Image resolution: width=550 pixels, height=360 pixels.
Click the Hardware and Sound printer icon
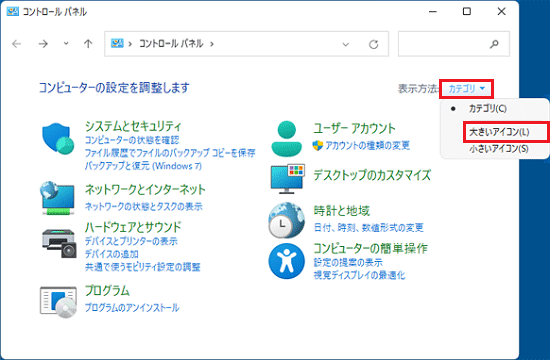(x=59, y=243)
